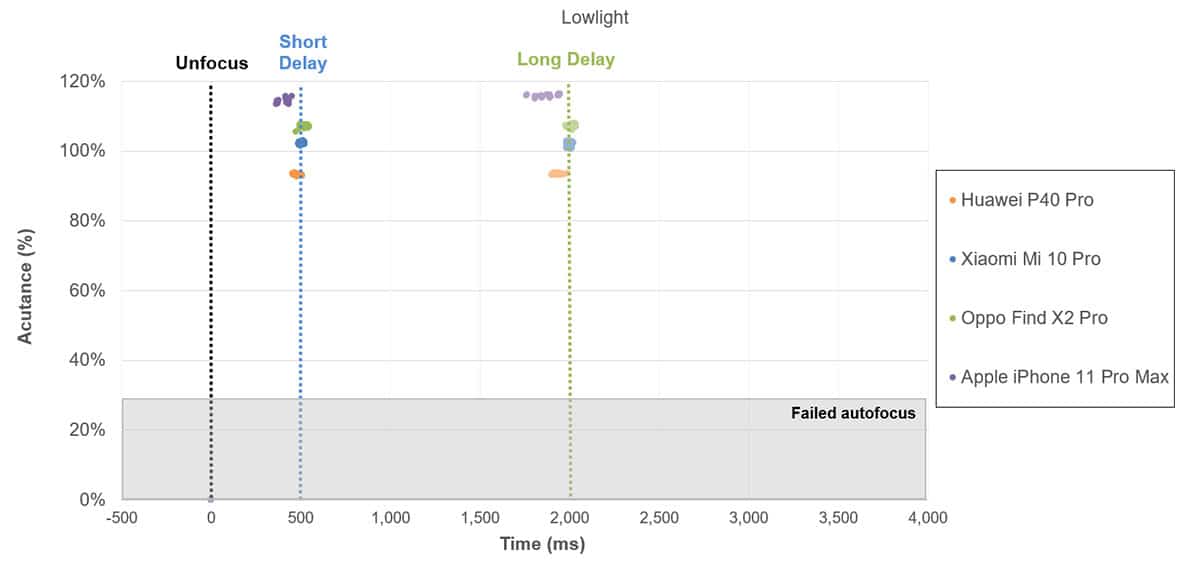The image size is (1200, 561).
Task: Click the purple data cluster near Short Delay
Action: tap(284, 100)
